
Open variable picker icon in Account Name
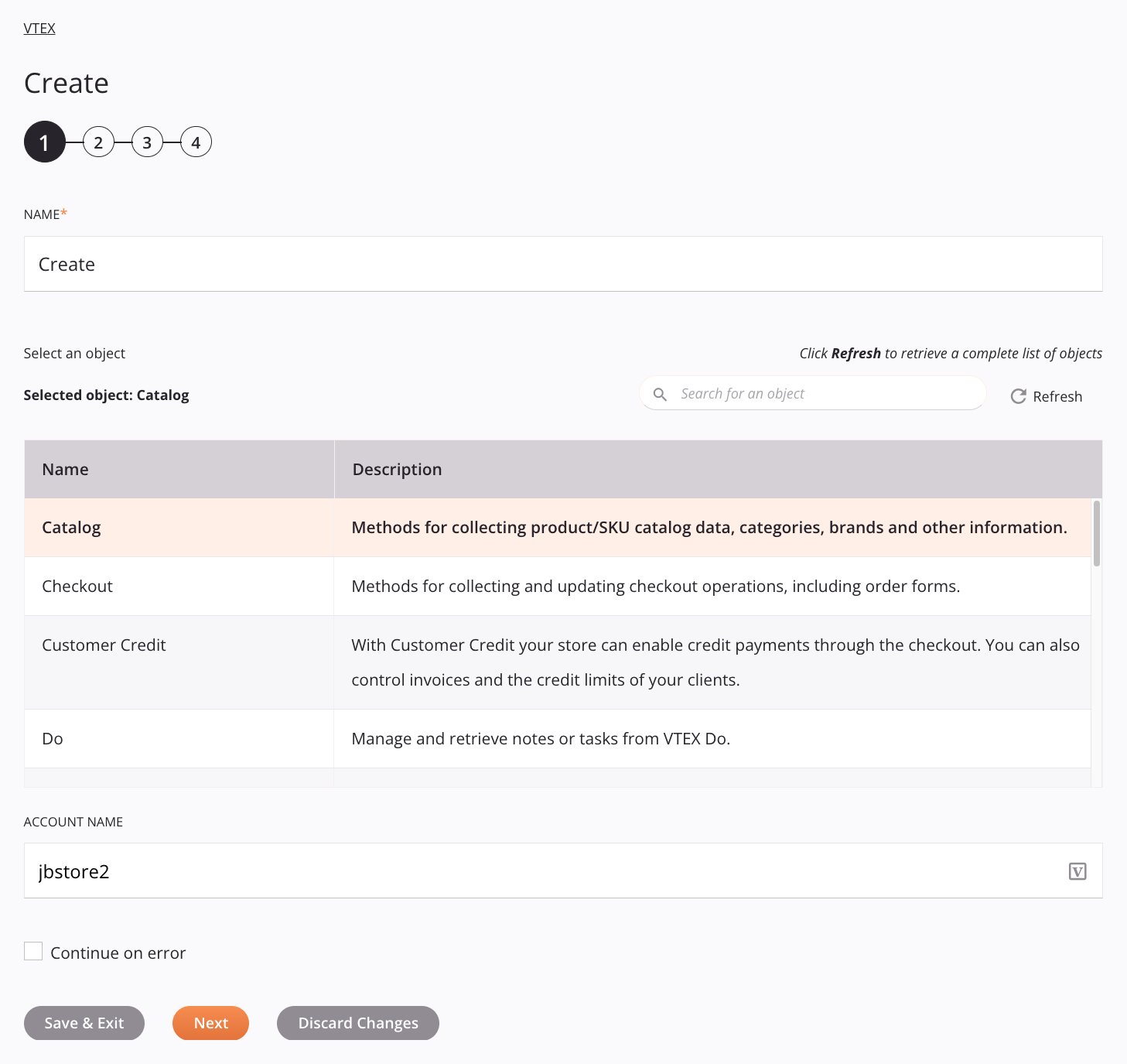tap(1077, 871)
